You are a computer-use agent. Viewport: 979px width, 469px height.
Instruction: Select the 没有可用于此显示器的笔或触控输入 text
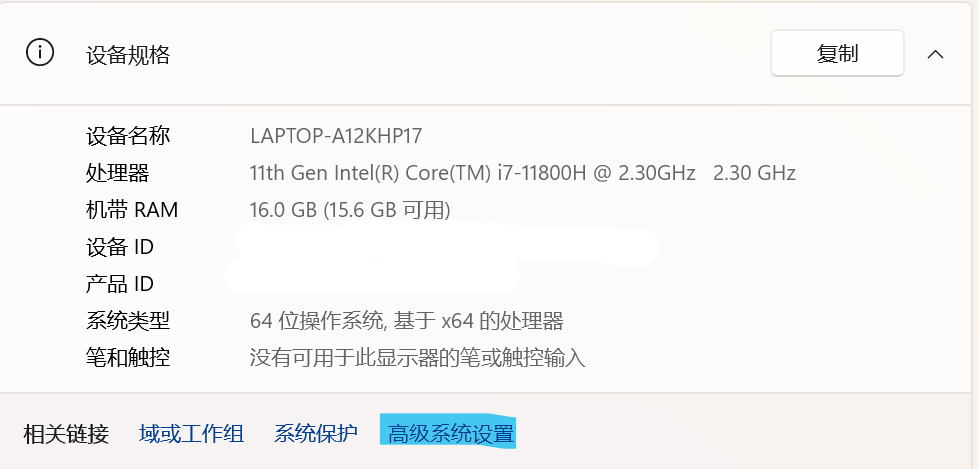[417, 358]
